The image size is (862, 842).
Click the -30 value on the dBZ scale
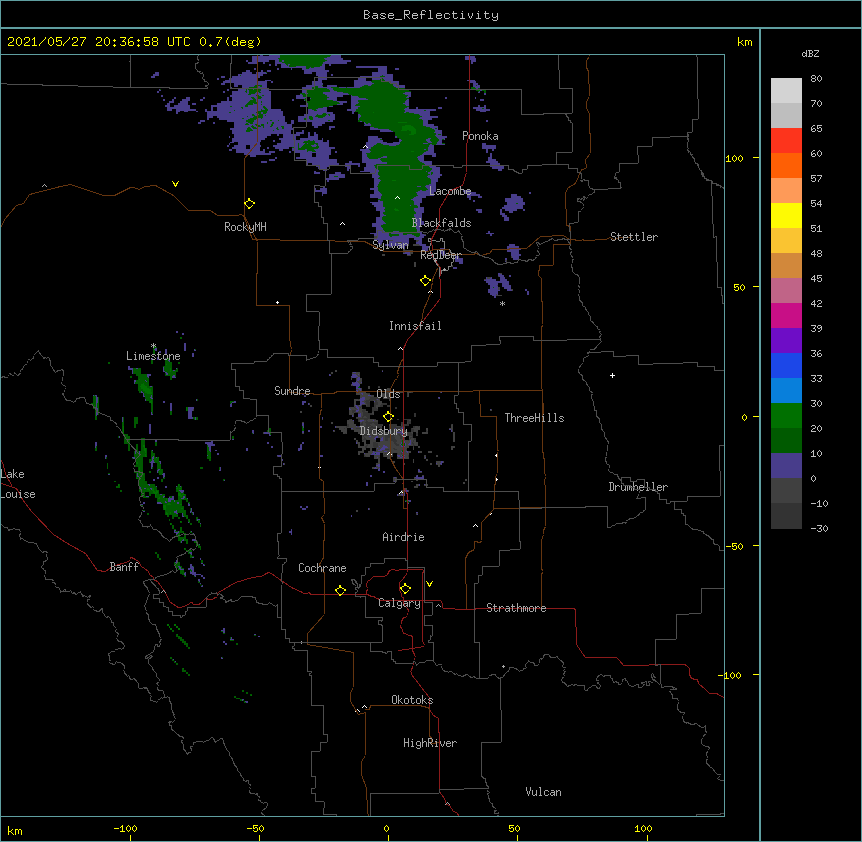click(819, 529)
